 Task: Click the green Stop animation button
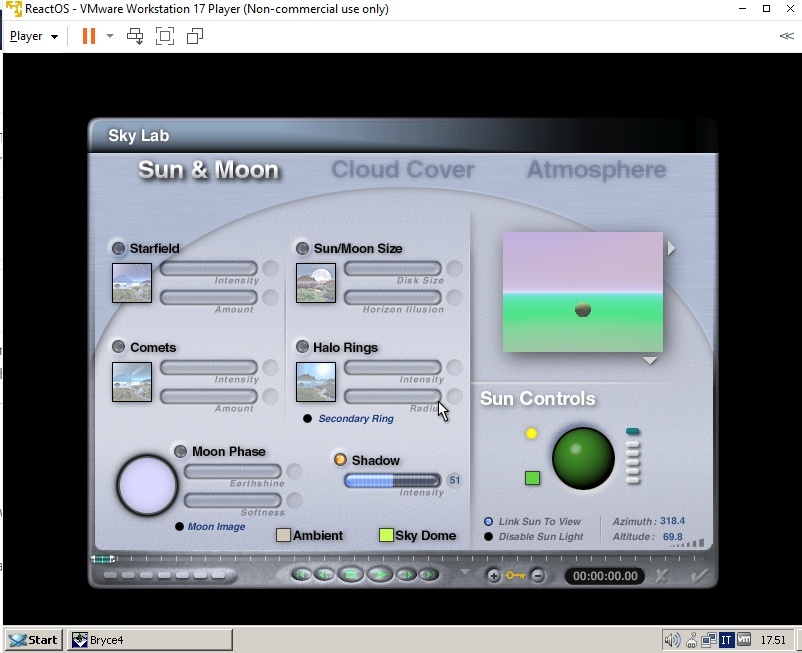351,575
